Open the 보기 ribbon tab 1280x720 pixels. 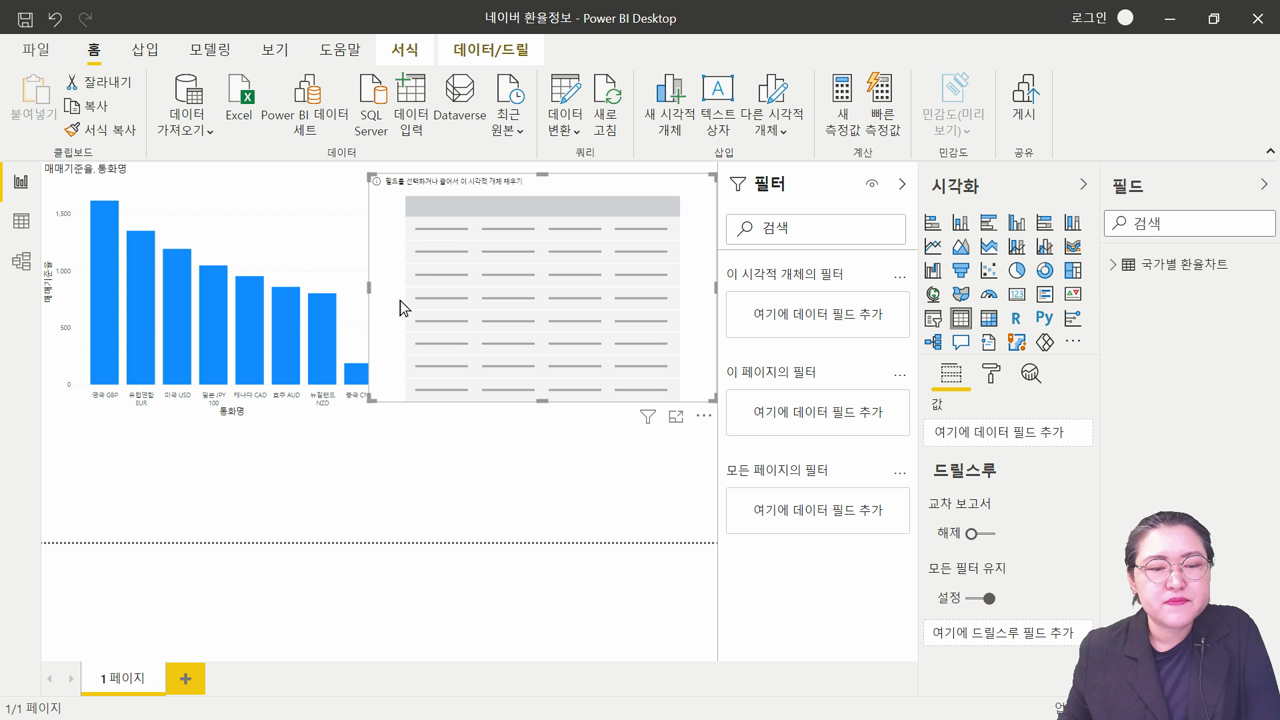coord(275,49)
